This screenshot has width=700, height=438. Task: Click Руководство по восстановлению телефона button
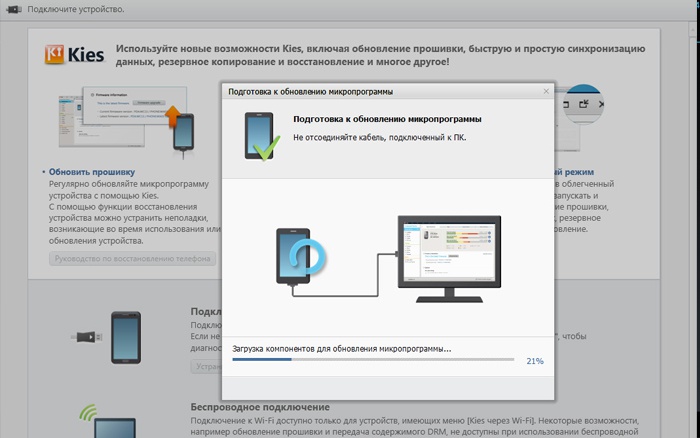tap(133, 259)
